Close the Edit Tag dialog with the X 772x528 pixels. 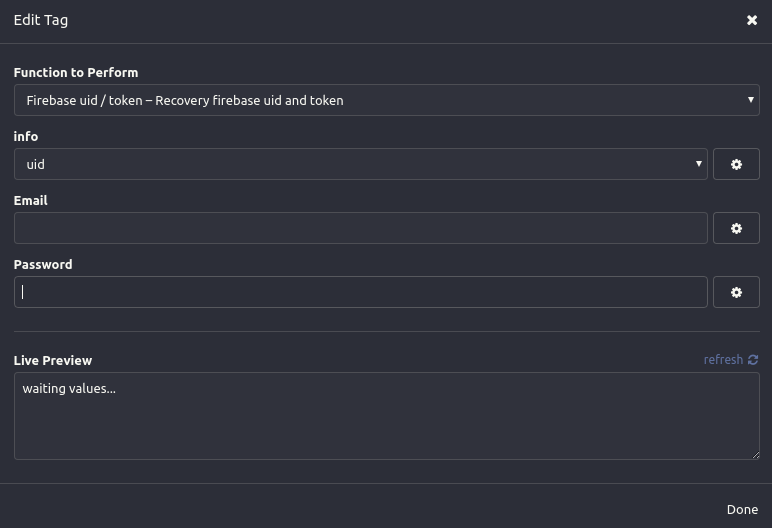[752, 20]
